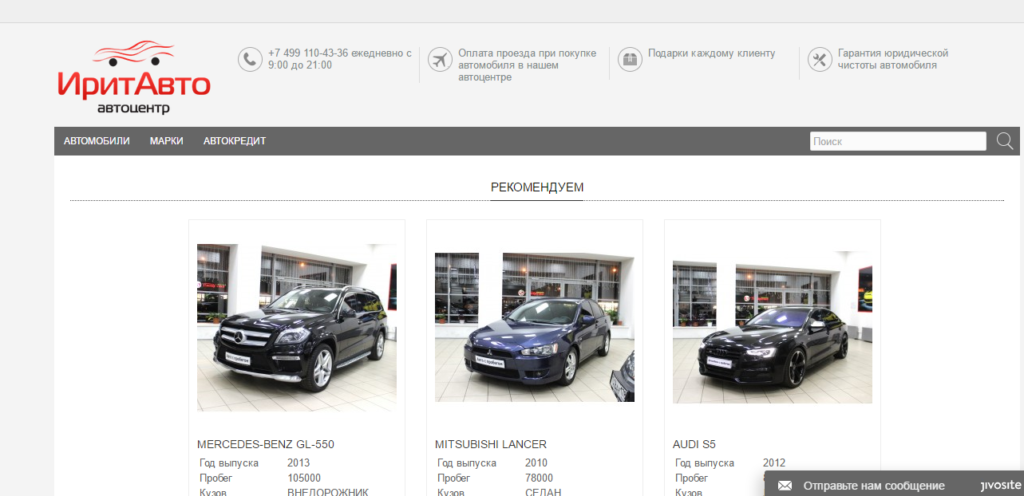Open the AUDI S5 title link
The width and height of the screenshot is (1024, 496).
694,444
